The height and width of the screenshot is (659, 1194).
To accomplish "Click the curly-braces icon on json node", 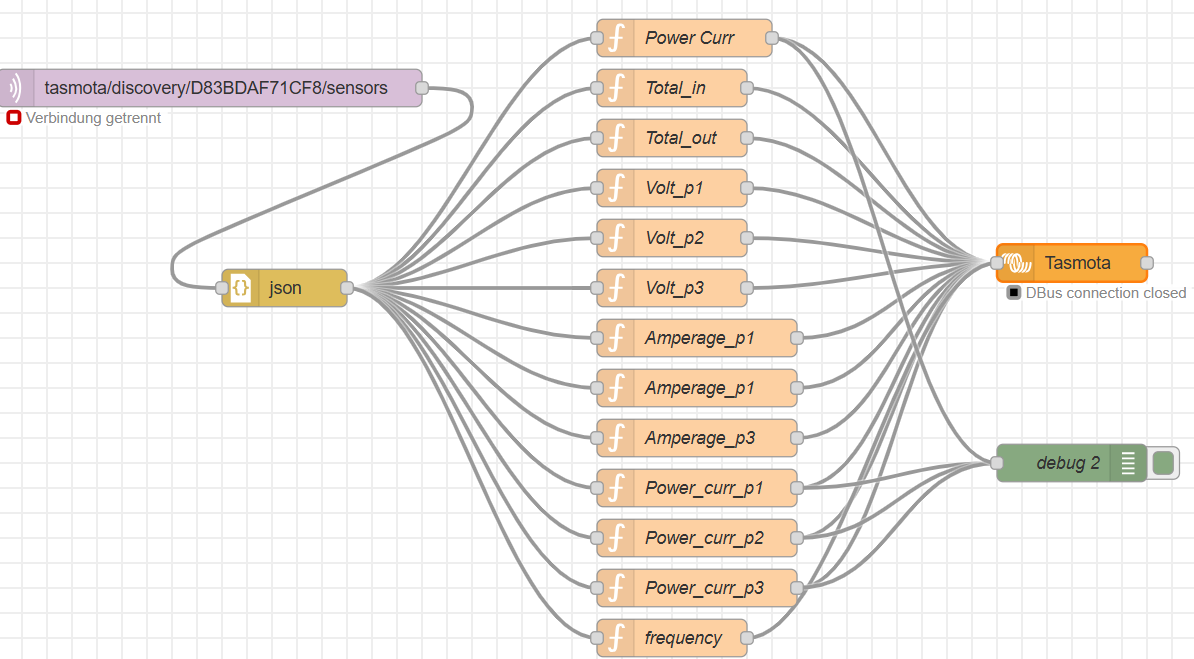I will [x=241, y=288].
